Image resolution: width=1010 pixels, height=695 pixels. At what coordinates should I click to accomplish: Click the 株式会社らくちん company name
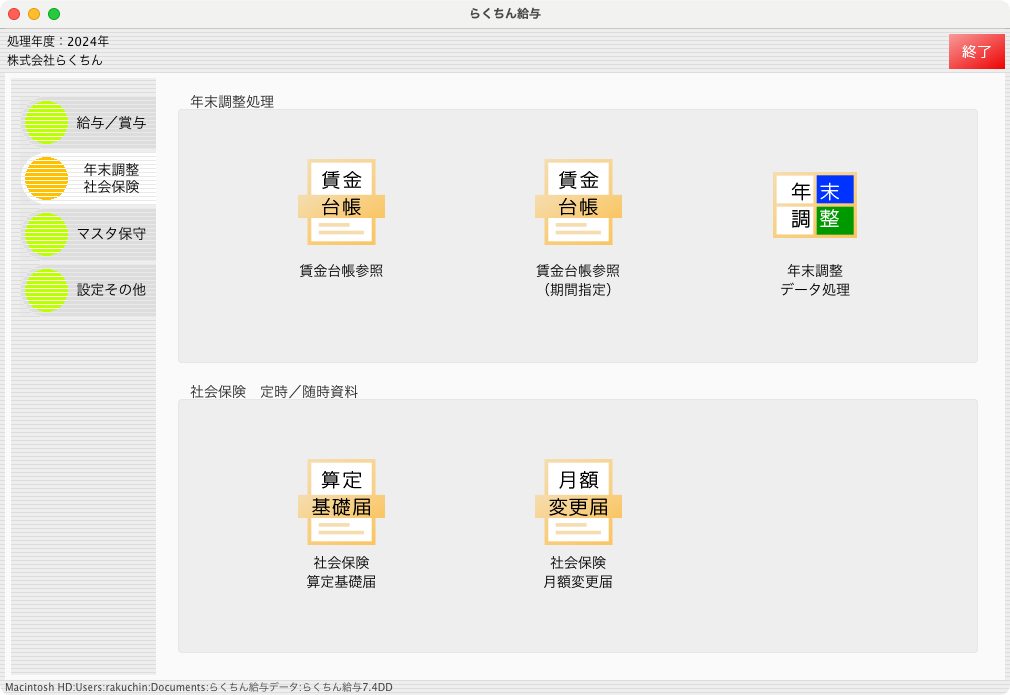pos(55,61)
